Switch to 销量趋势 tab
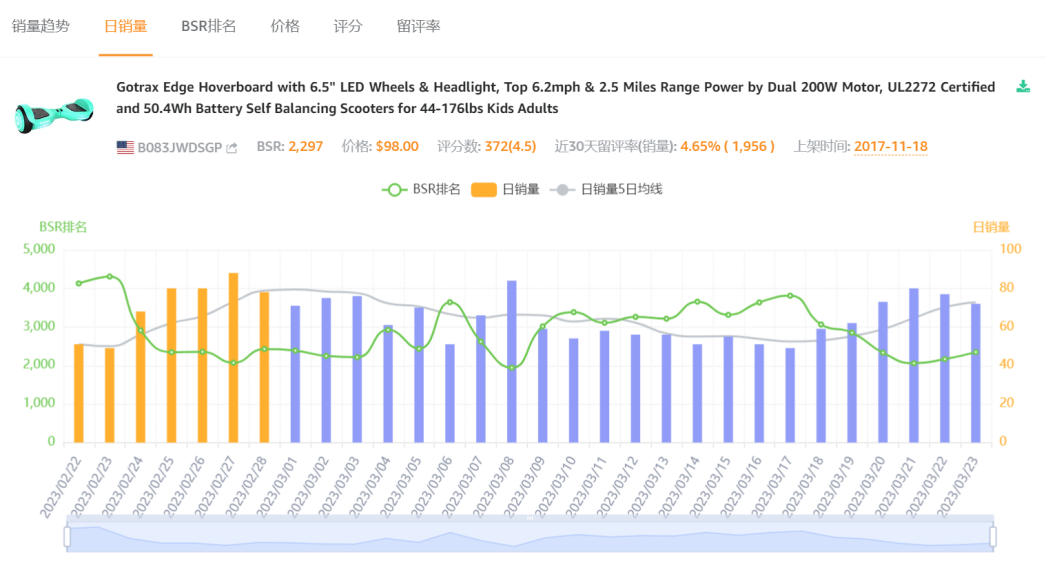The height and width of the screenshot is (570, 1046). click(41, 26)
